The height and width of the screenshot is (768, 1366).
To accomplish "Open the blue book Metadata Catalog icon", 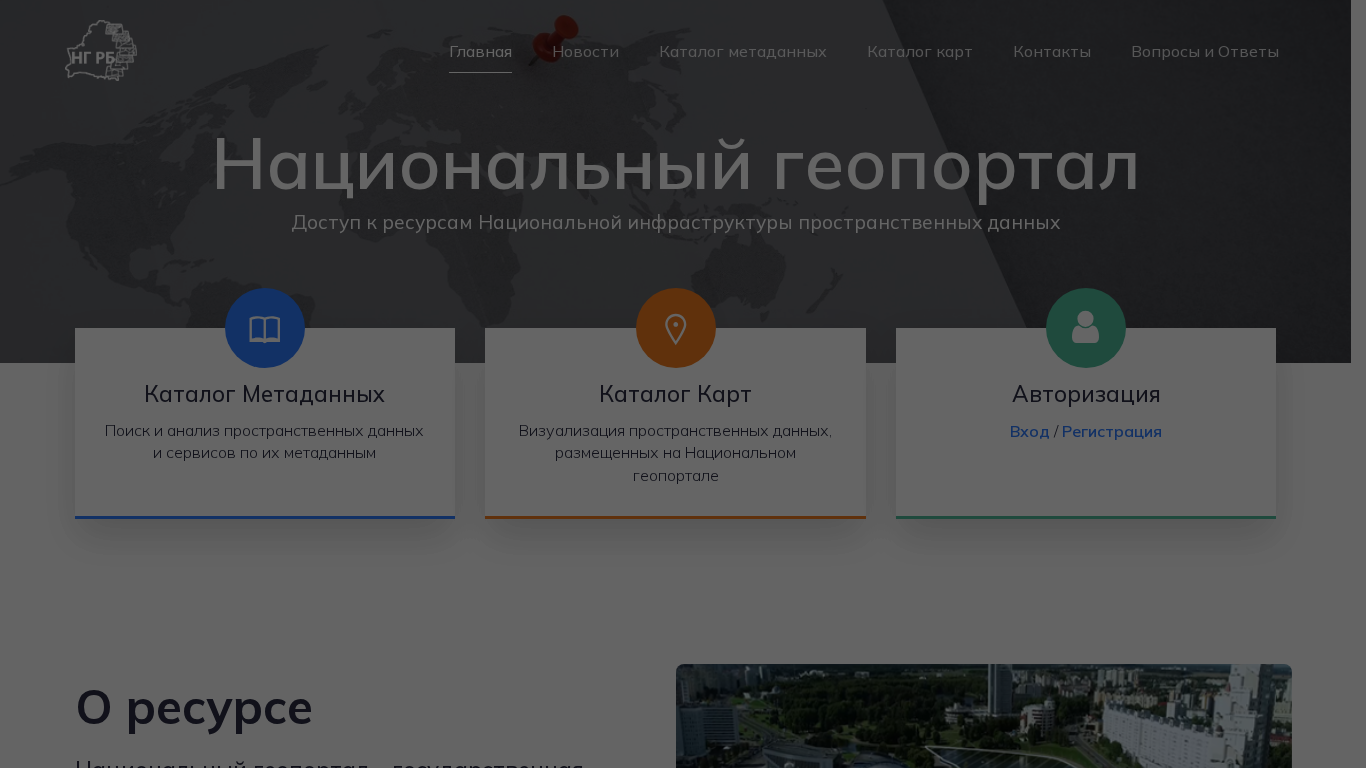I will [x=265, y=328].
